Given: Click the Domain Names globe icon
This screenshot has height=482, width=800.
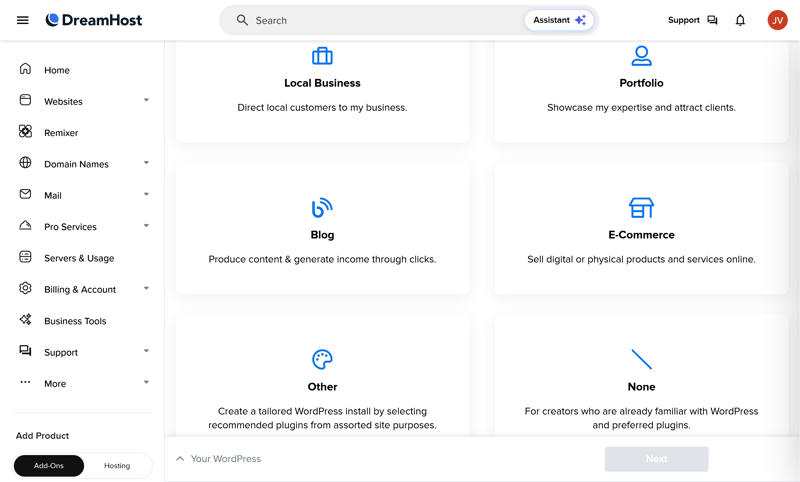Looking at the screenshot, I should pos(25,163).
